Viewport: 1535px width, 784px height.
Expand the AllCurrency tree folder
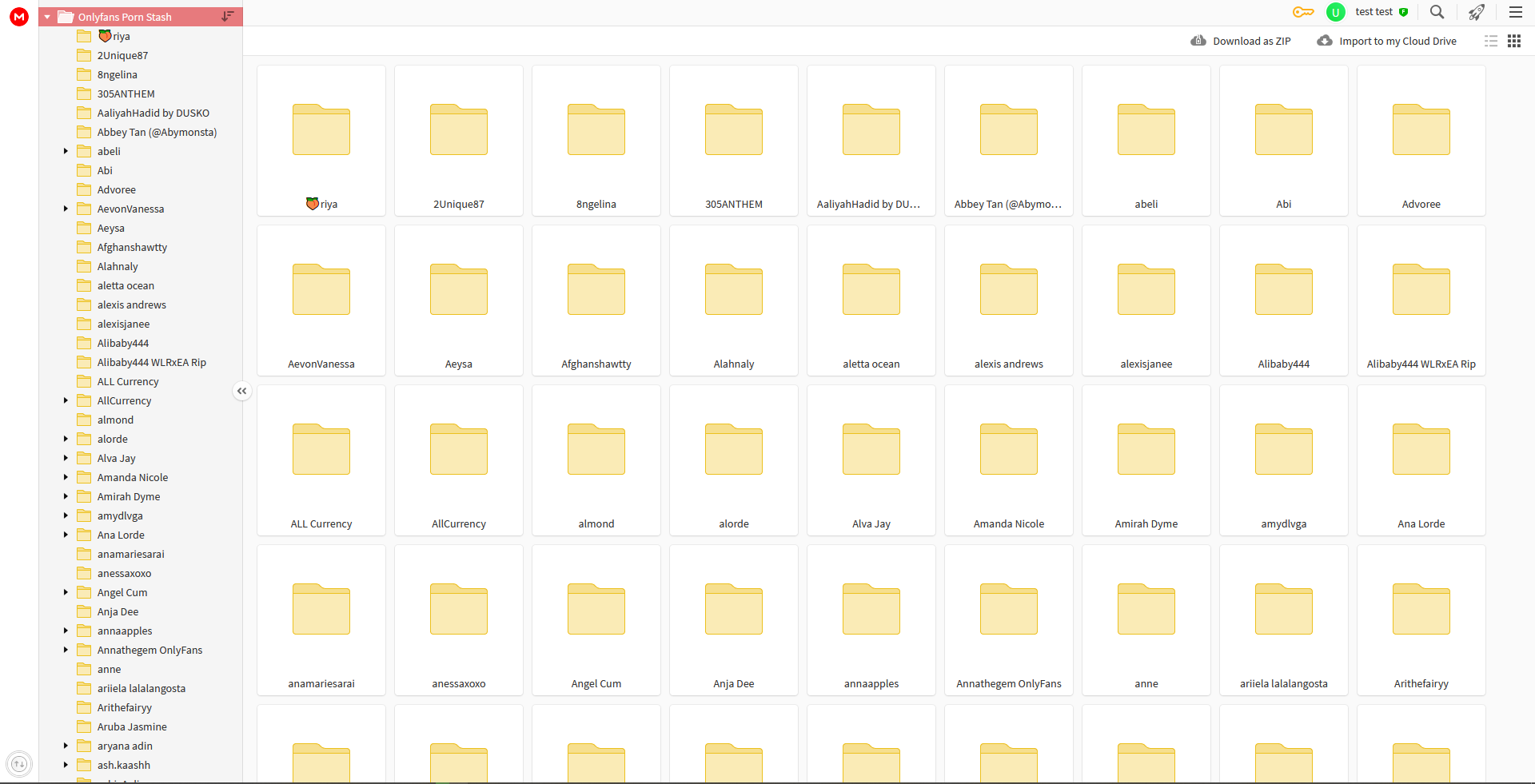[66, 400]
